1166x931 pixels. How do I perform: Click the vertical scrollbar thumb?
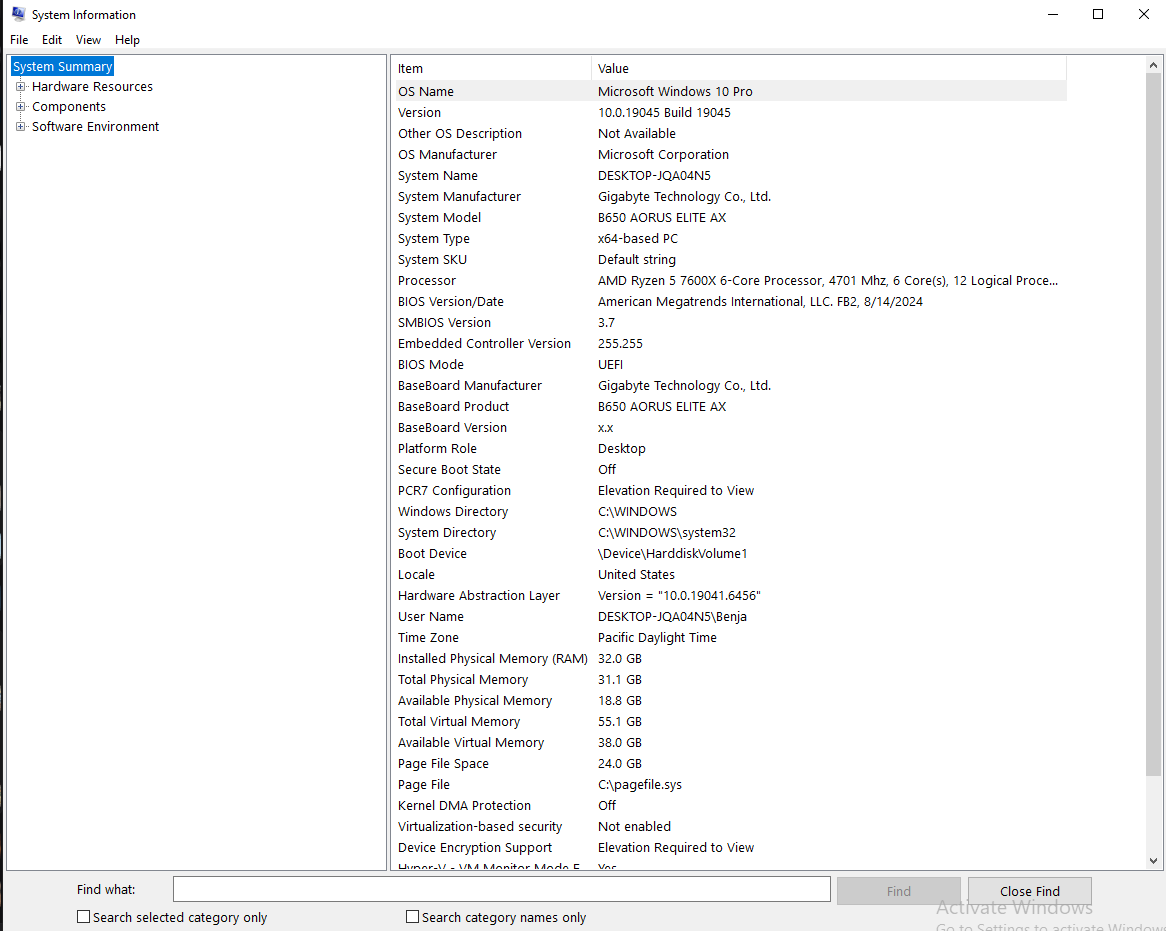[x=1153, y=424]
